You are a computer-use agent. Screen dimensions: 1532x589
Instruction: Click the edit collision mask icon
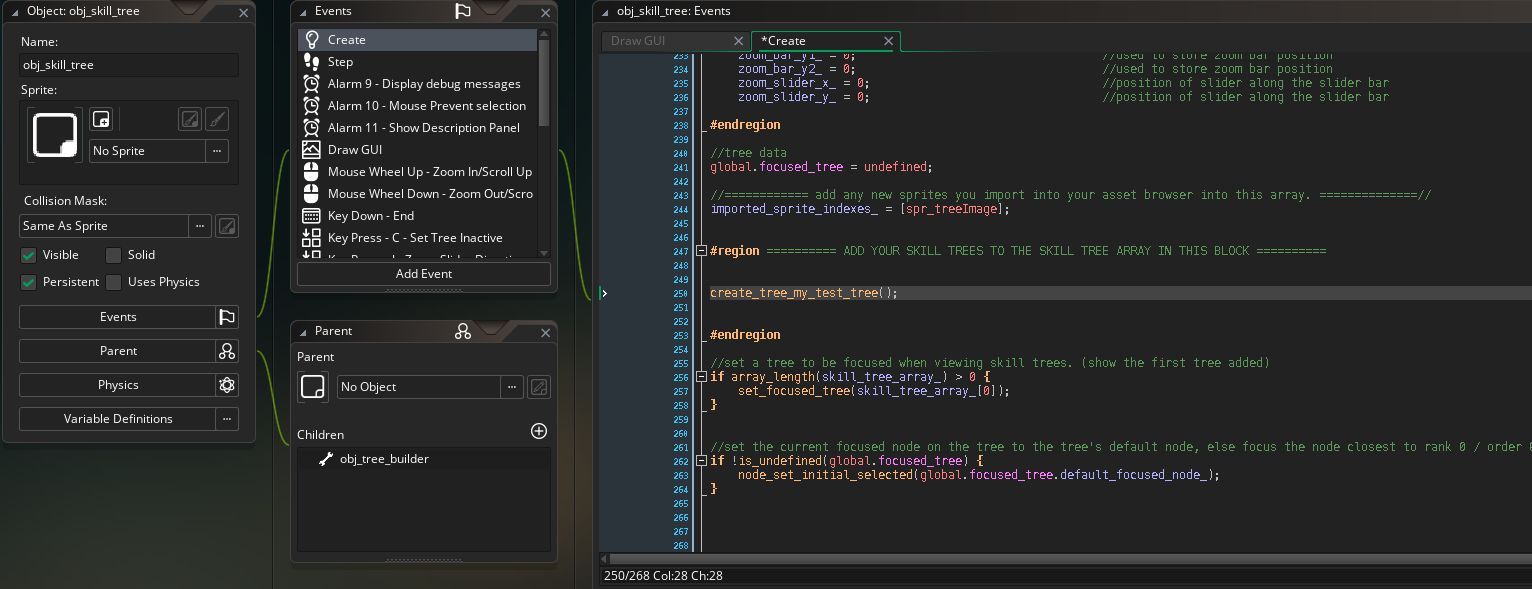227,226
